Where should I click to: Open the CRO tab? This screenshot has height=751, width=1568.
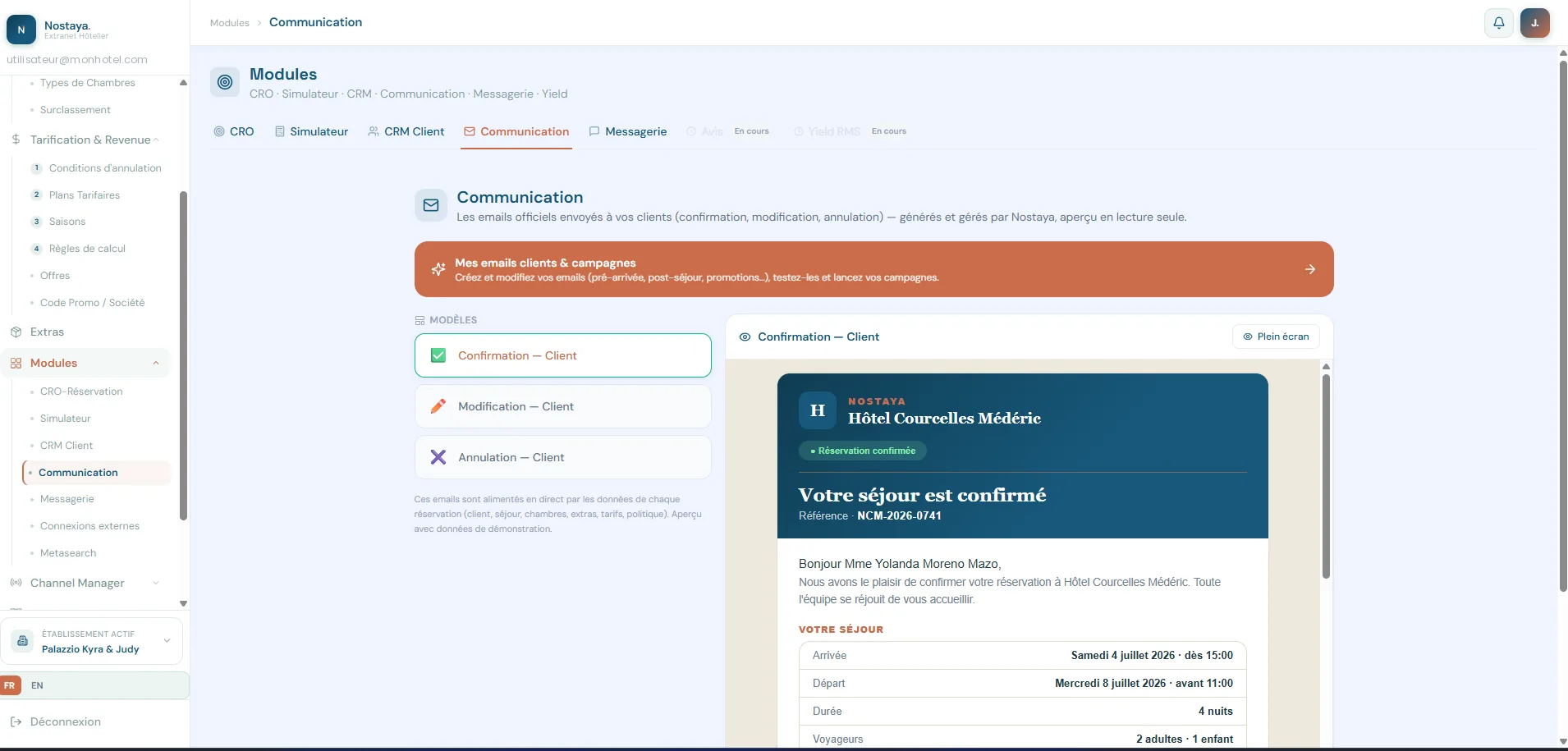[x=234, y=131]
